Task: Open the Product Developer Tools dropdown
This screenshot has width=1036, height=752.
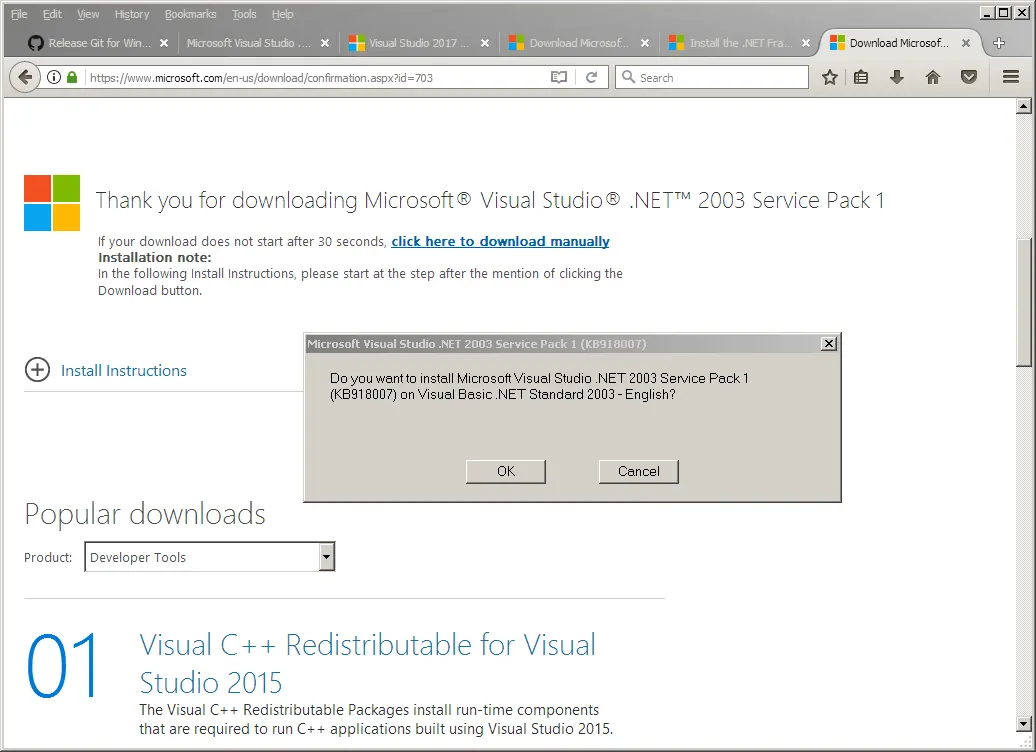Action: (x=209, y=557)
